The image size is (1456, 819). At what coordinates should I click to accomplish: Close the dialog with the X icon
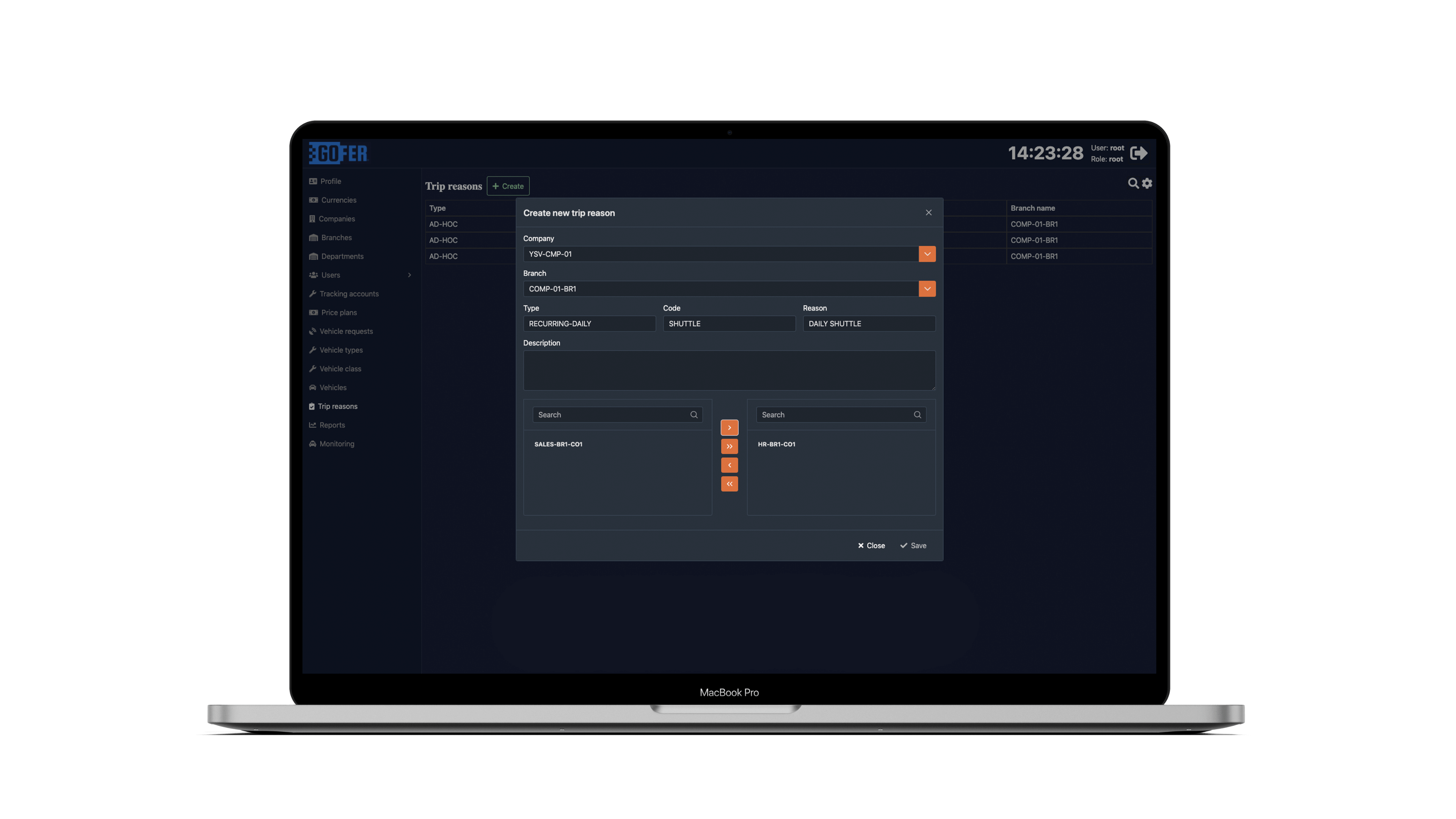[929, 212]
